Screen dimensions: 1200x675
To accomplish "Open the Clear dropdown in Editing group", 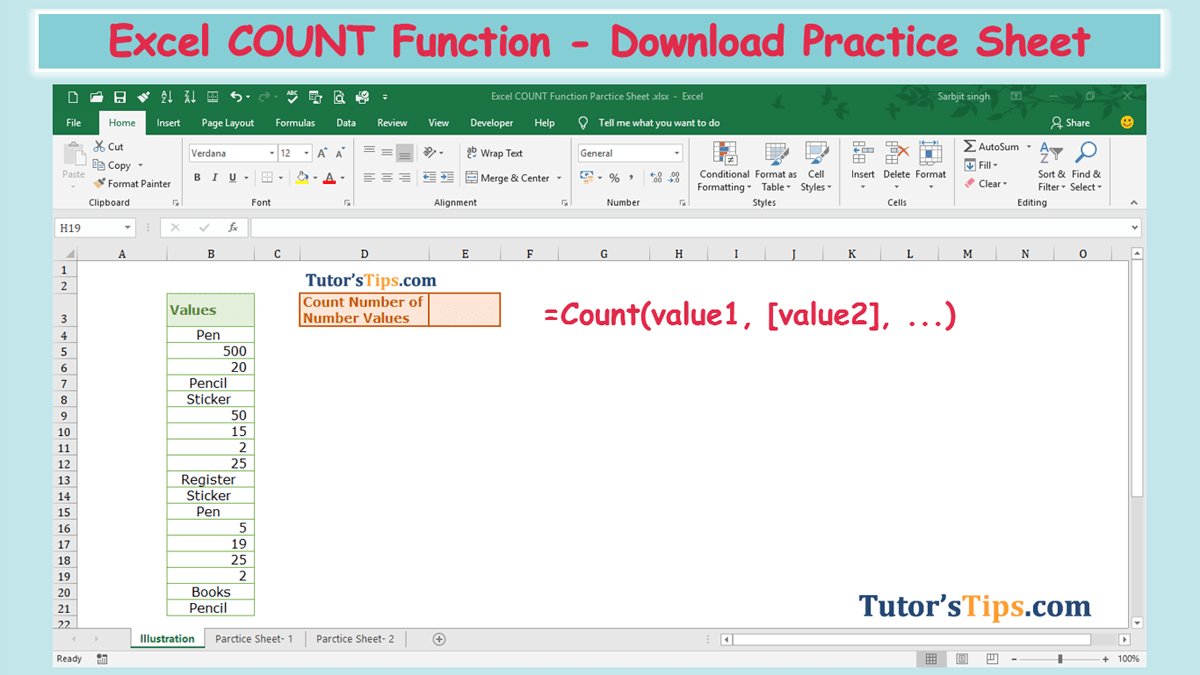I will (x=985, y=184).
